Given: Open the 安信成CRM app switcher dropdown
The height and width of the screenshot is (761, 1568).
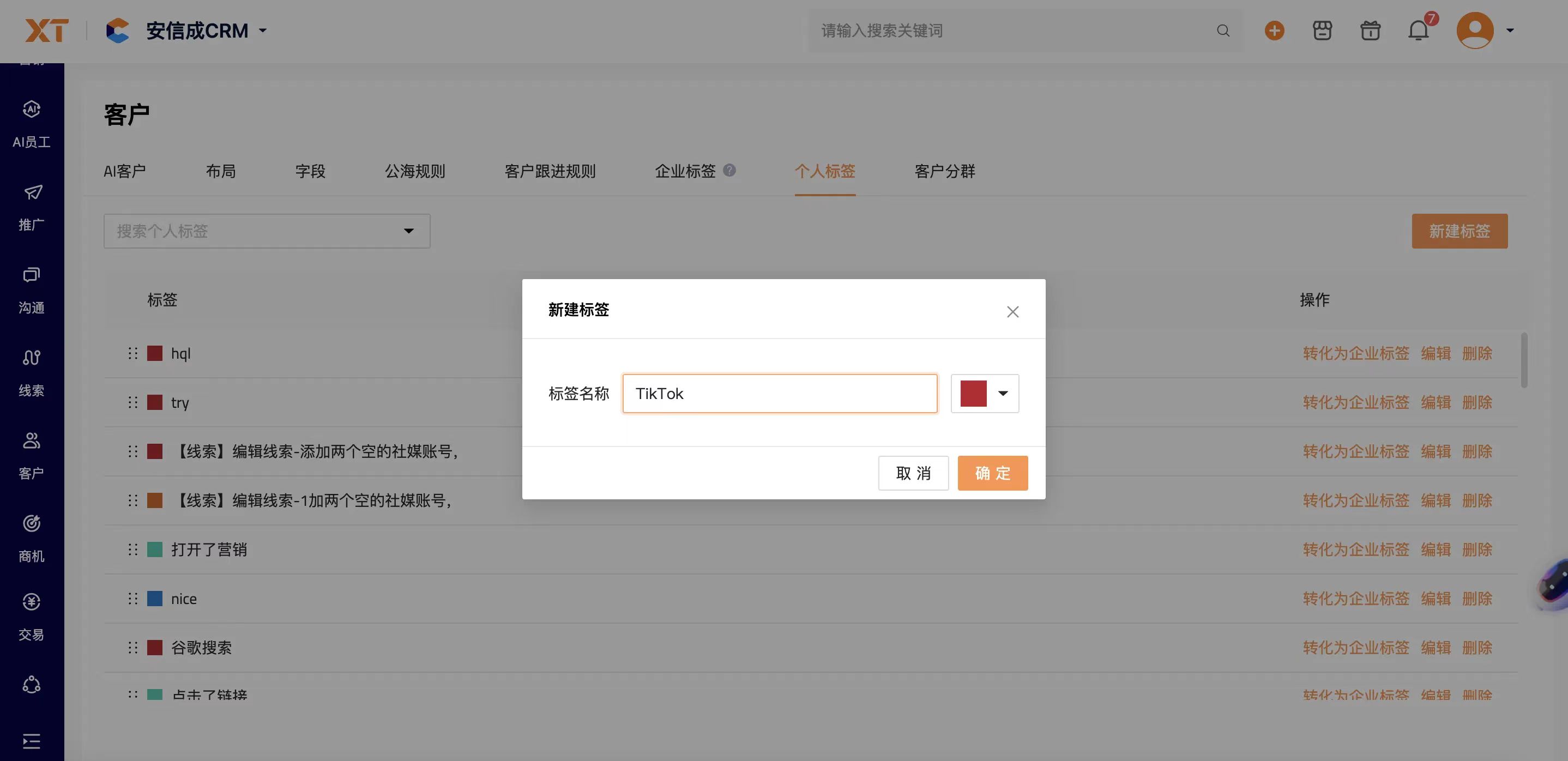Looking at the screenshot, I should (263, 31).
